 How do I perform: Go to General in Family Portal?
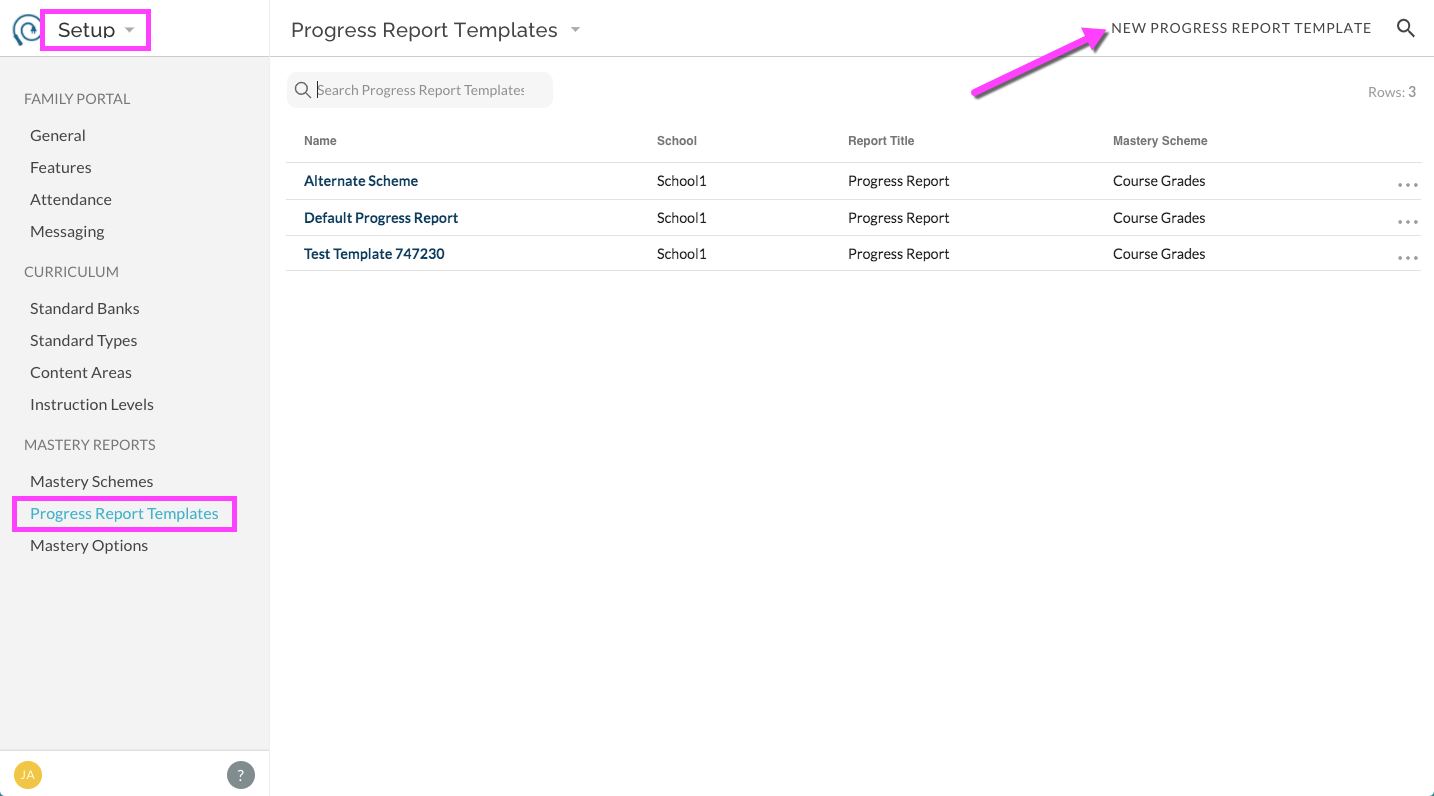(58, 135)
